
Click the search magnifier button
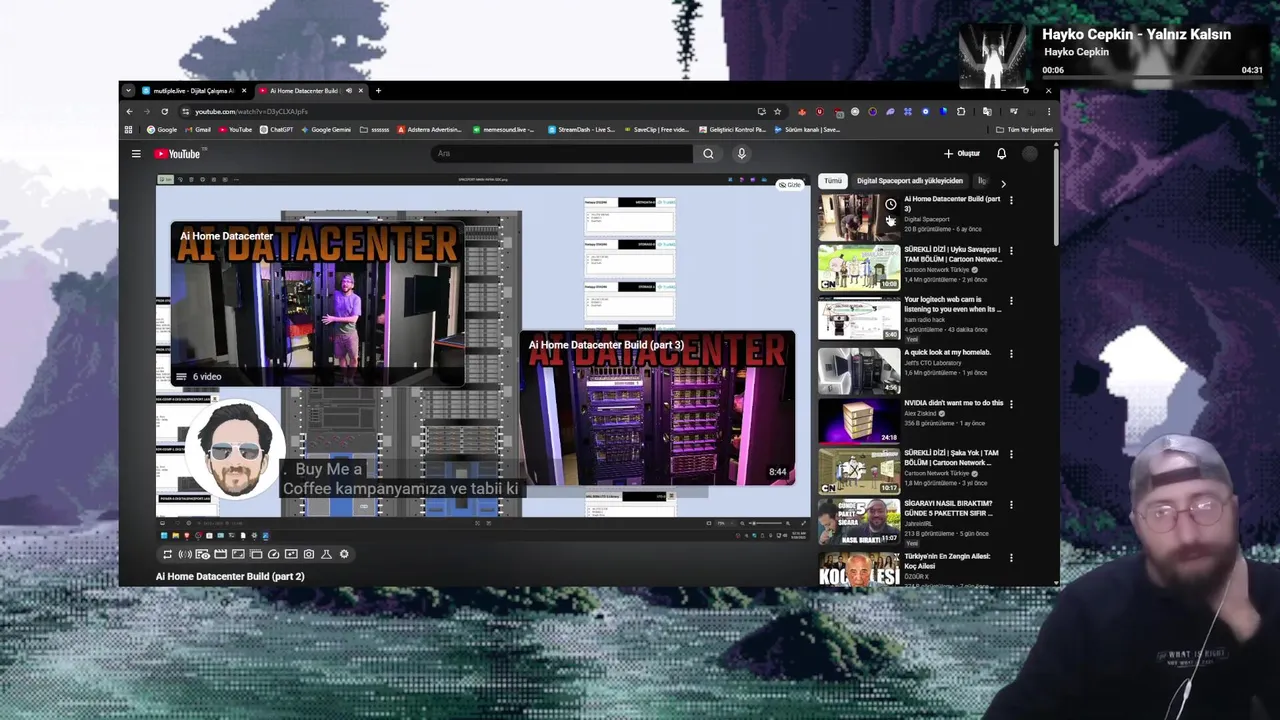(708, 154)
